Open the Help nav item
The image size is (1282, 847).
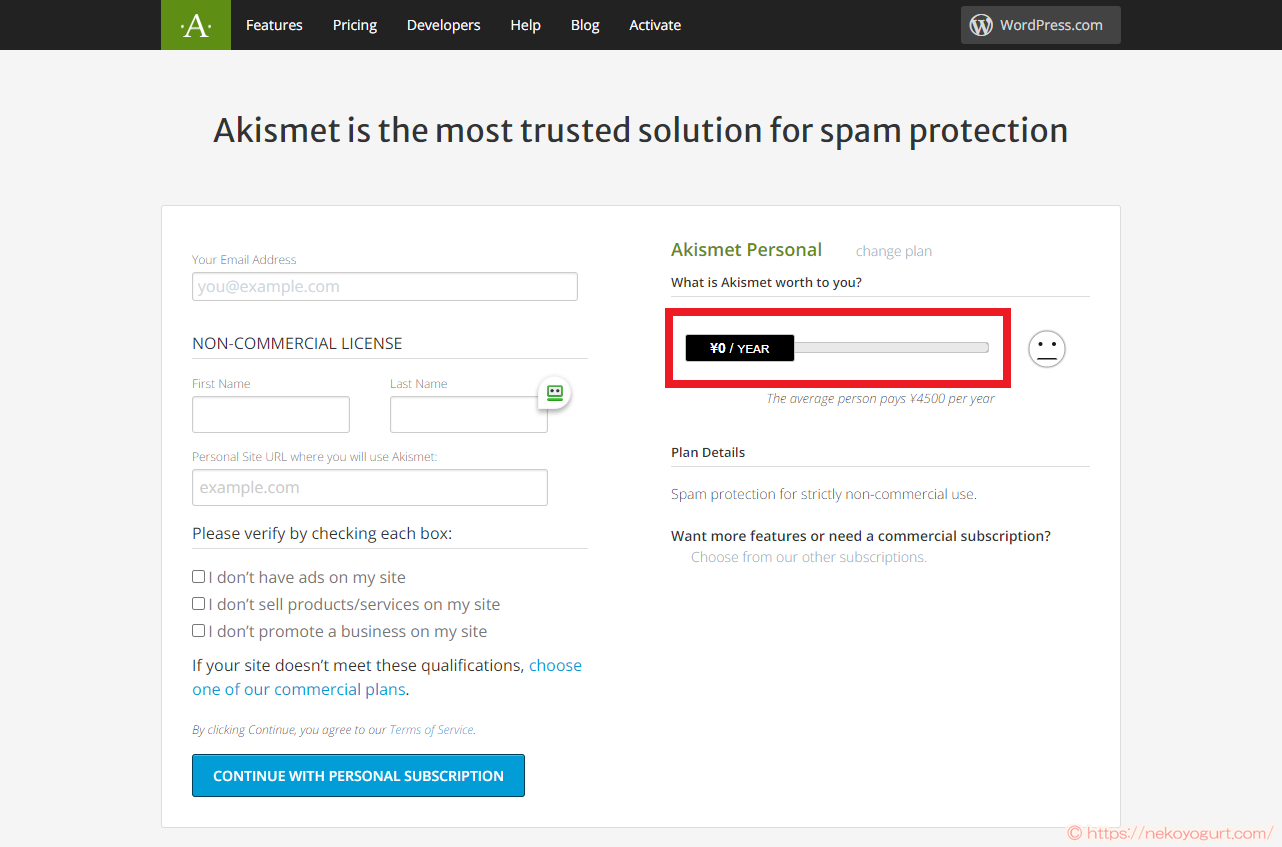(525, 25)
